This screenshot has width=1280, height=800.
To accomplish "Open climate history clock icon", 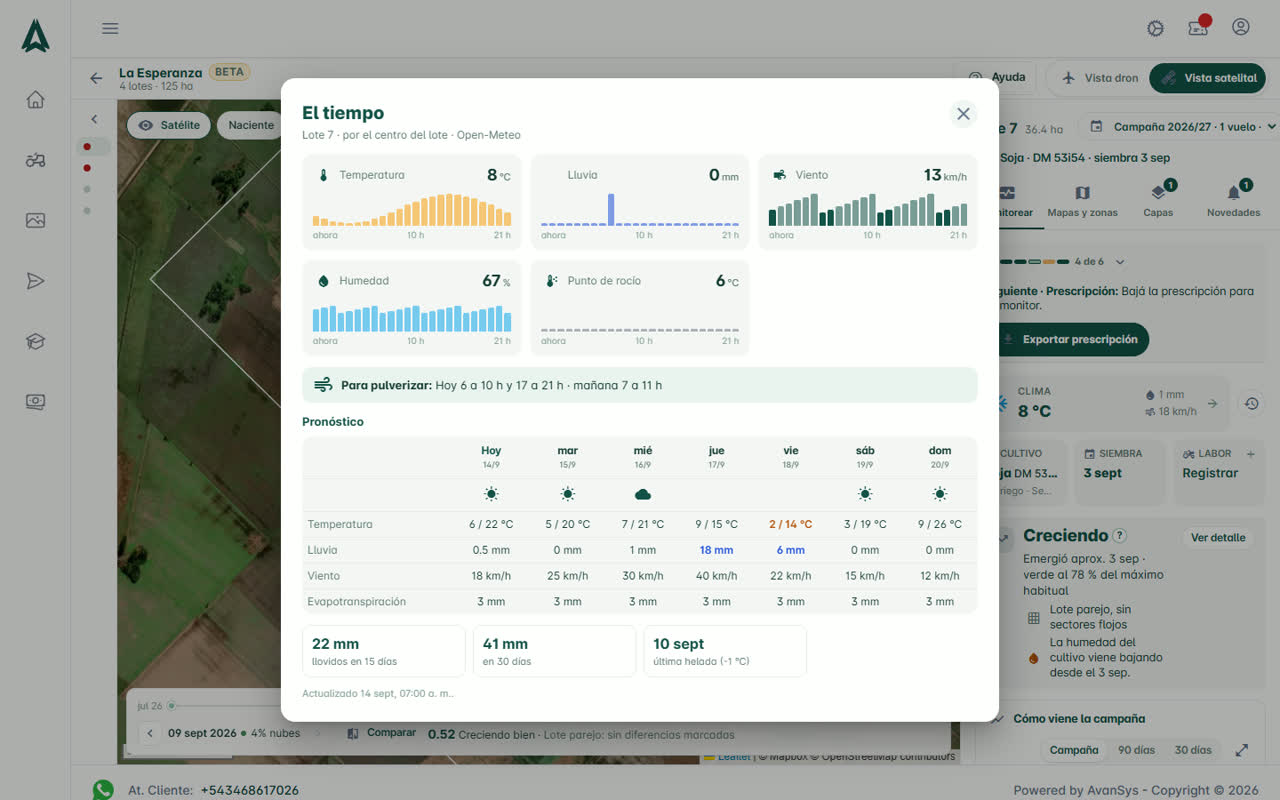I will point(1251,404).
